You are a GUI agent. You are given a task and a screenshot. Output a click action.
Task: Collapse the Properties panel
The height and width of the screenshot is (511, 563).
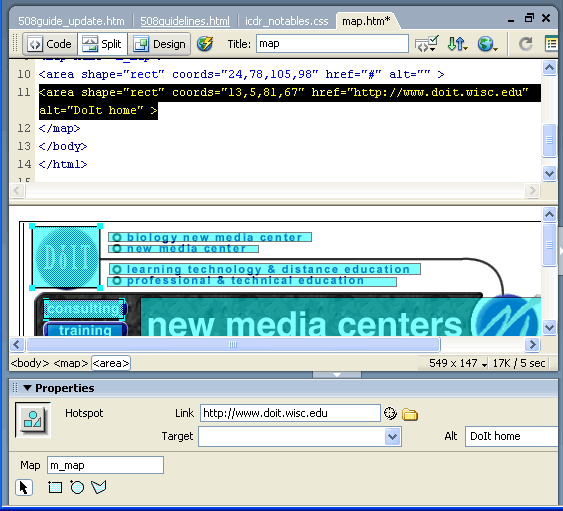point(28,388)
